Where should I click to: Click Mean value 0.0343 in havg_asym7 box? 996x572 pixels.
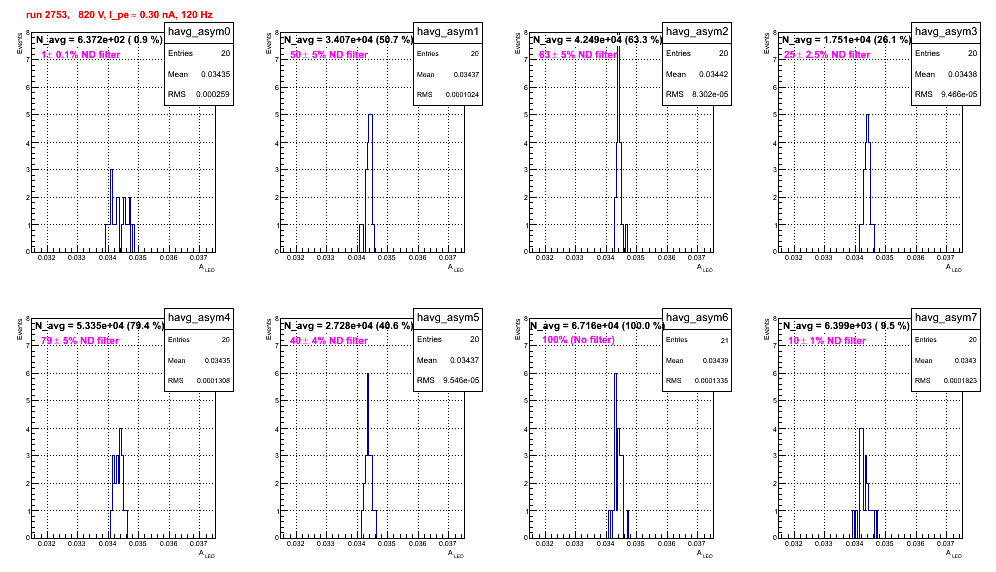[x=967, y=361]
